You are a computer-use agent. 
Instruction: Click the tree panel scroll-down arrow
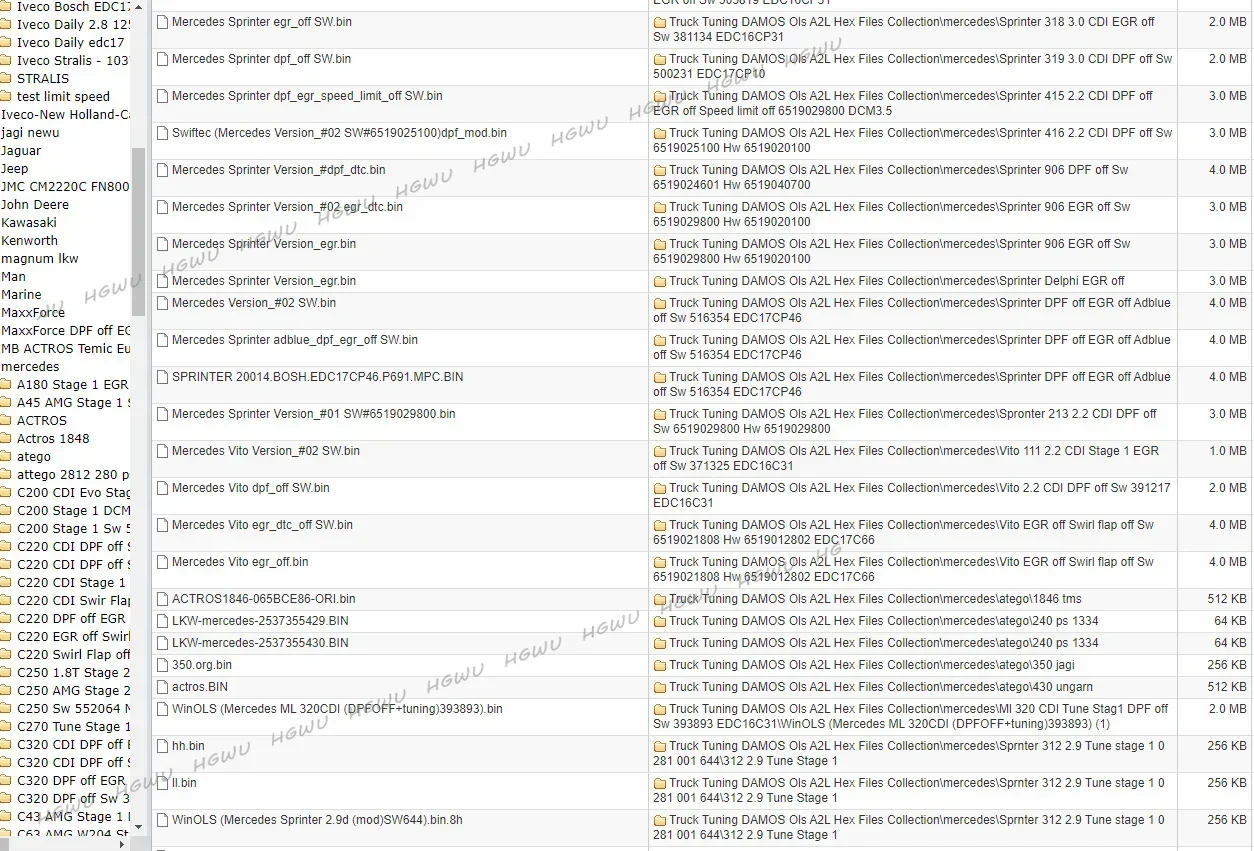pos(138,826)
